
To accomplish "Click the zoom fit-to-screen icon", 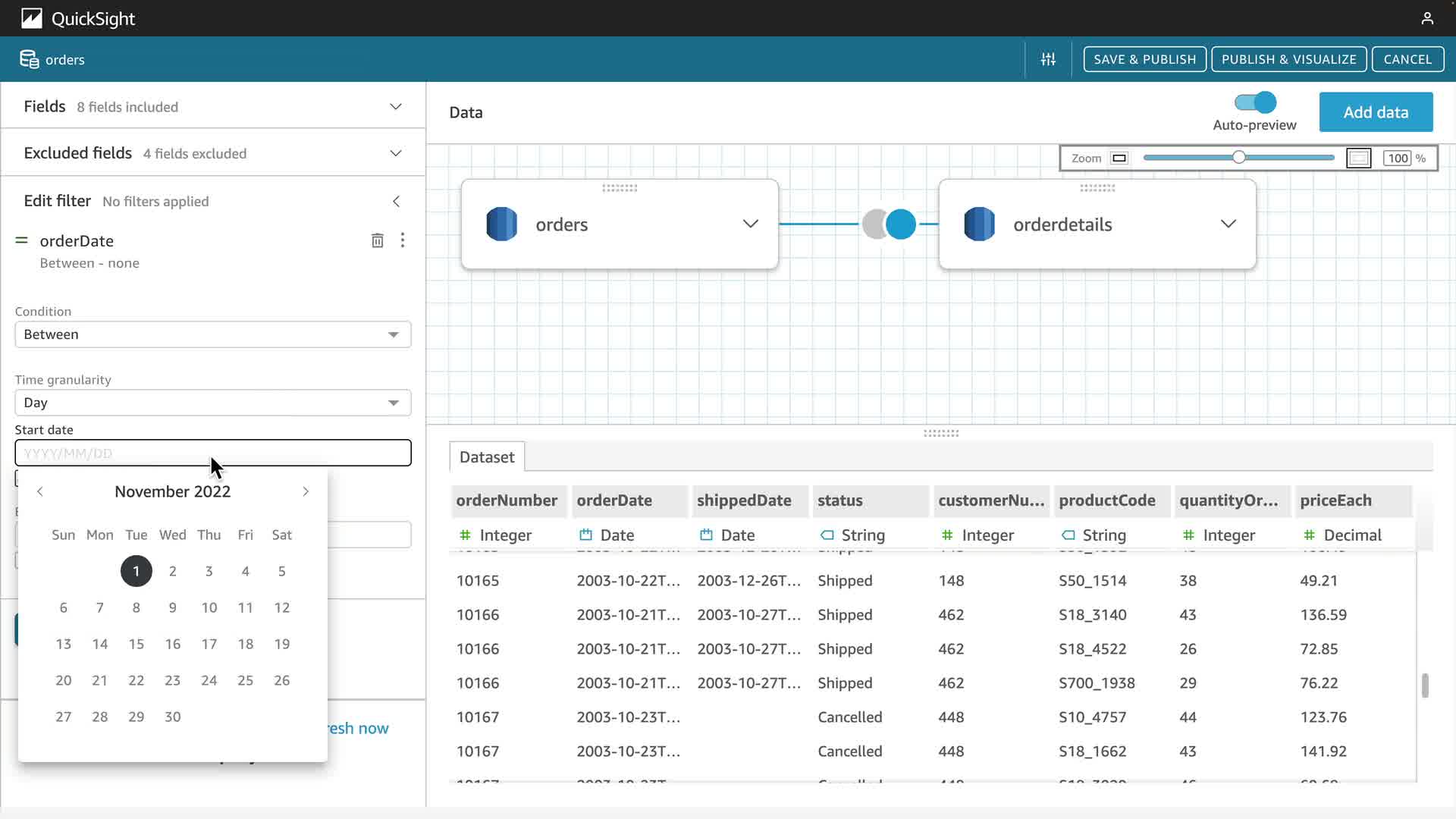I will click(1358, 158).
